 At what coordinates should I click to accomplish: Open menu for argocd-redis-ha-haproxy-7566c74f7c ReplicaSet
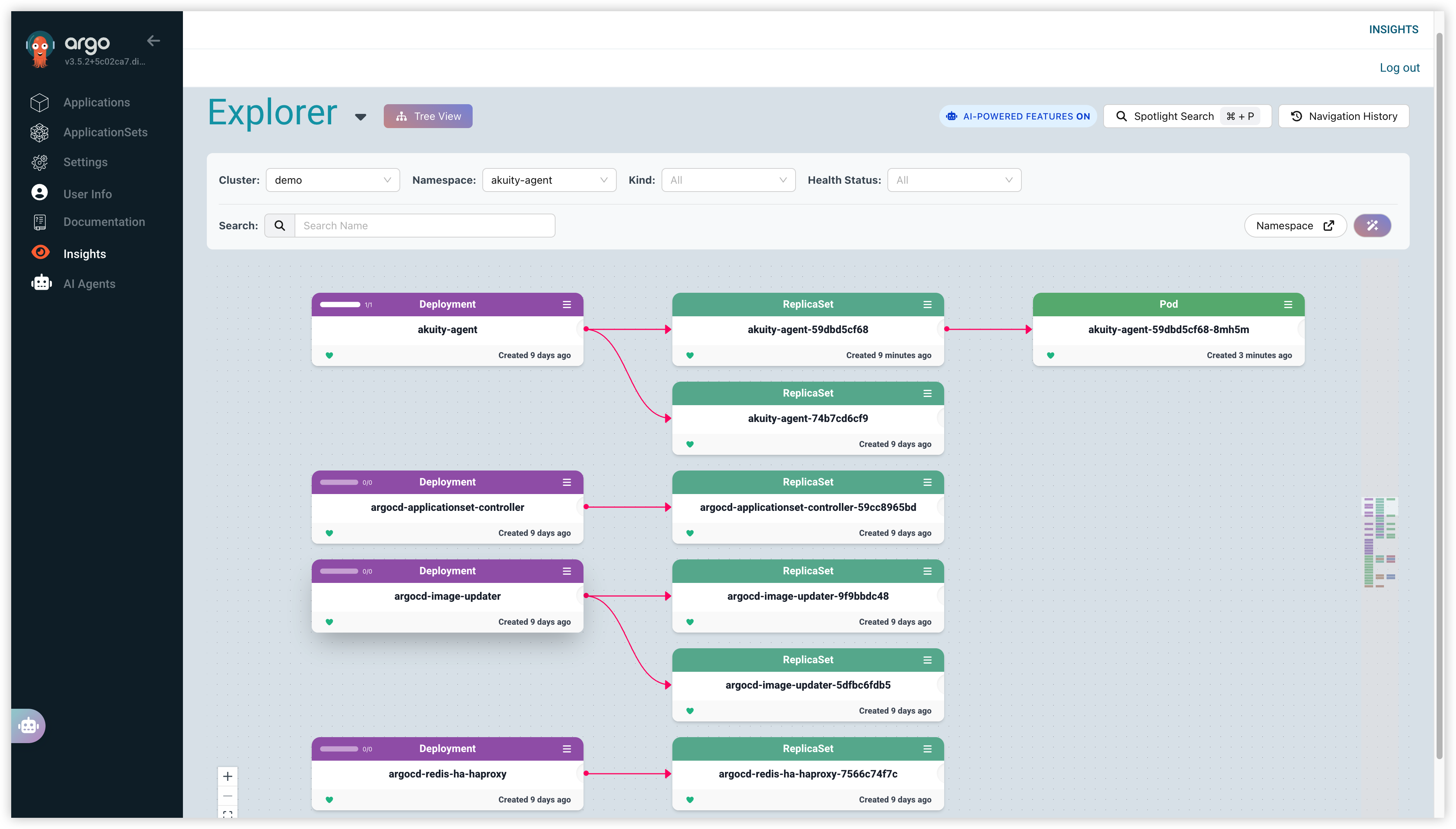click(x=928, y=749)
